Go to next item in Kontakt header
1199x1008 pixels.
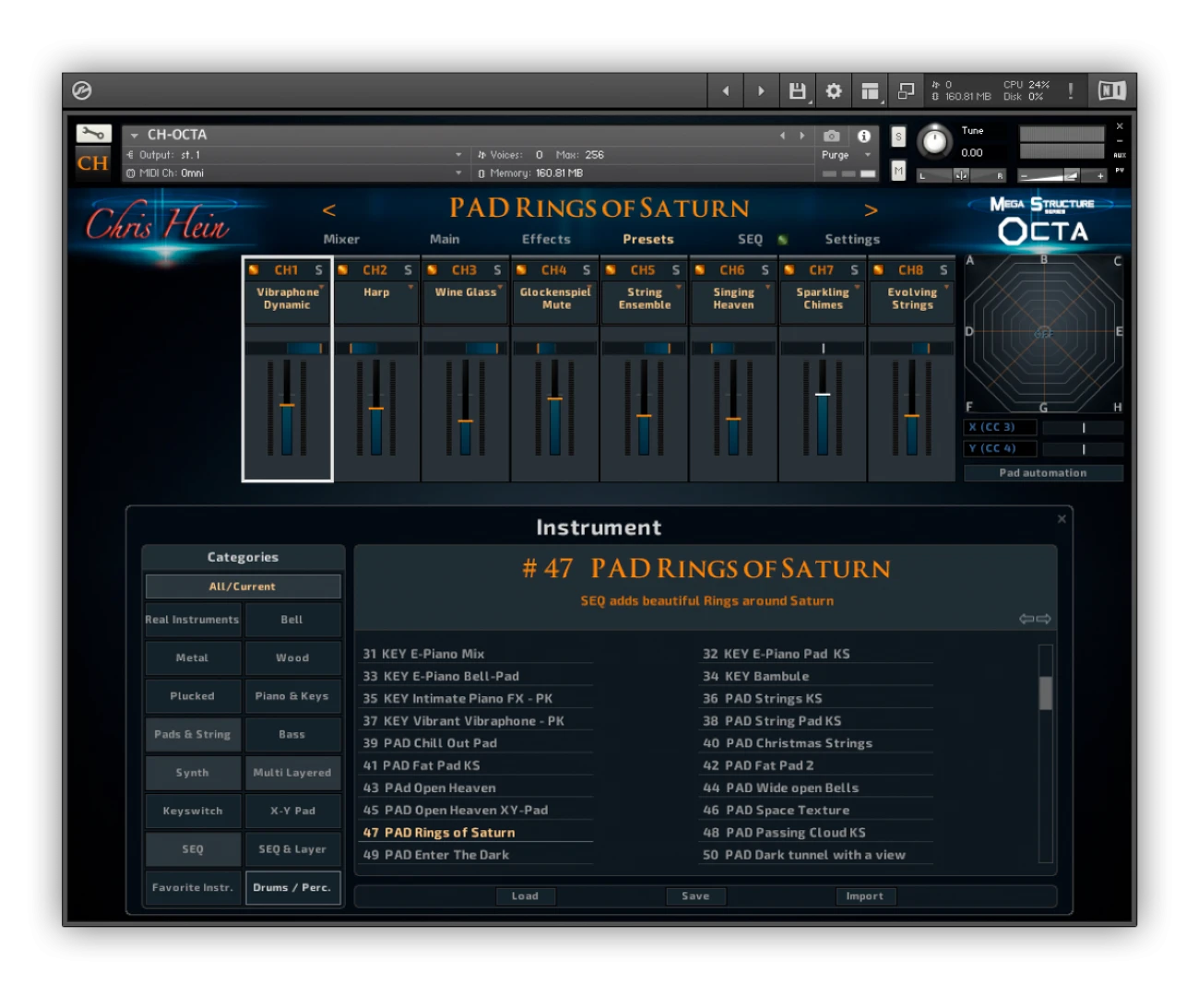tap(761, 90)
